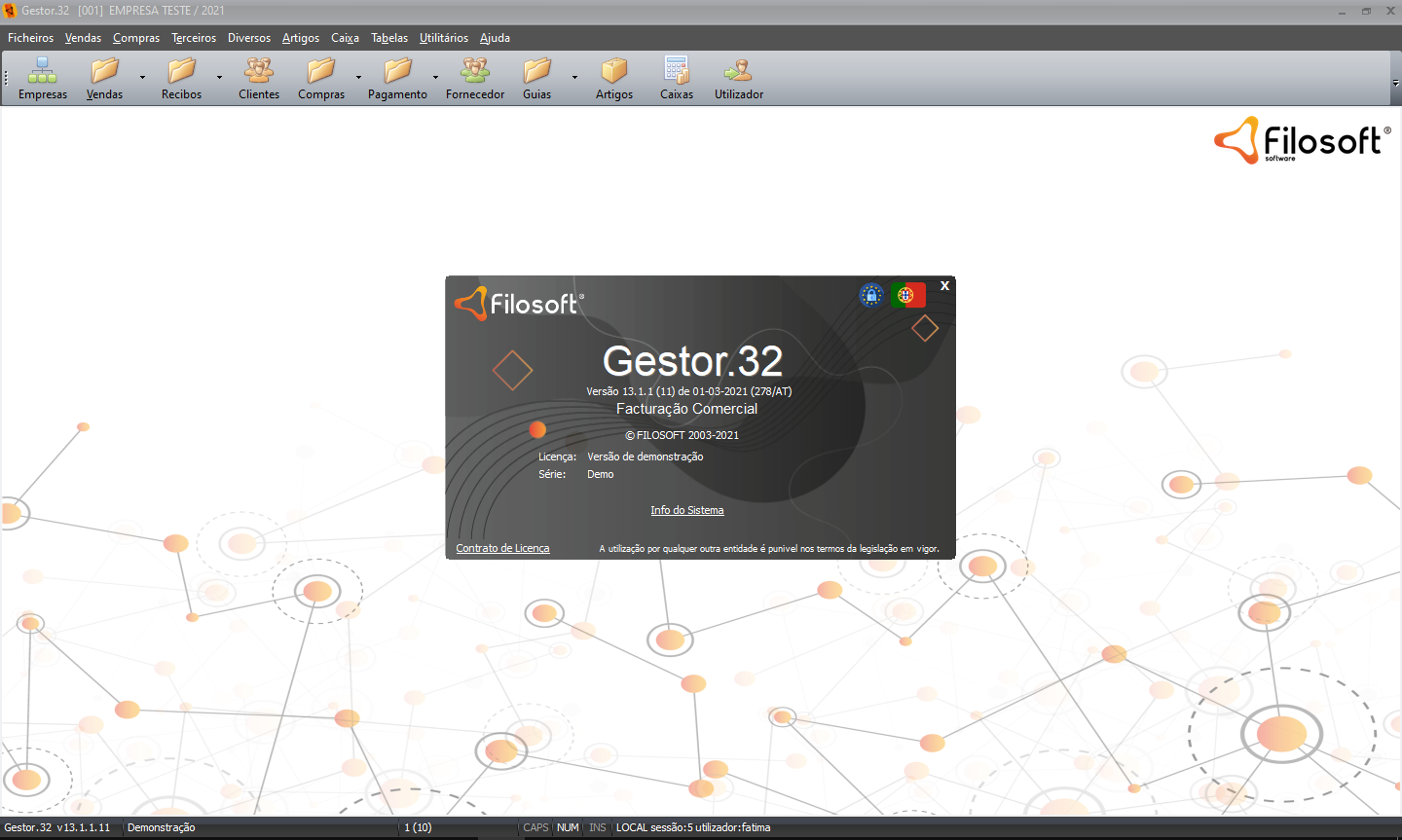The height and width of the screenshot is (840, 1402).
Task: Expand the Vendas dropdown arrow
Action: pyautogui.click(x=142, y=77)
